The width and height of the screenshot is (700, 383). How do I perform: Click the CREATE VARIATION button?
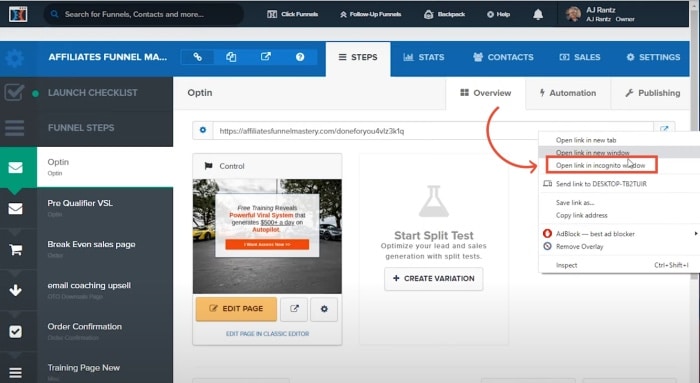[x=433, y=279]
